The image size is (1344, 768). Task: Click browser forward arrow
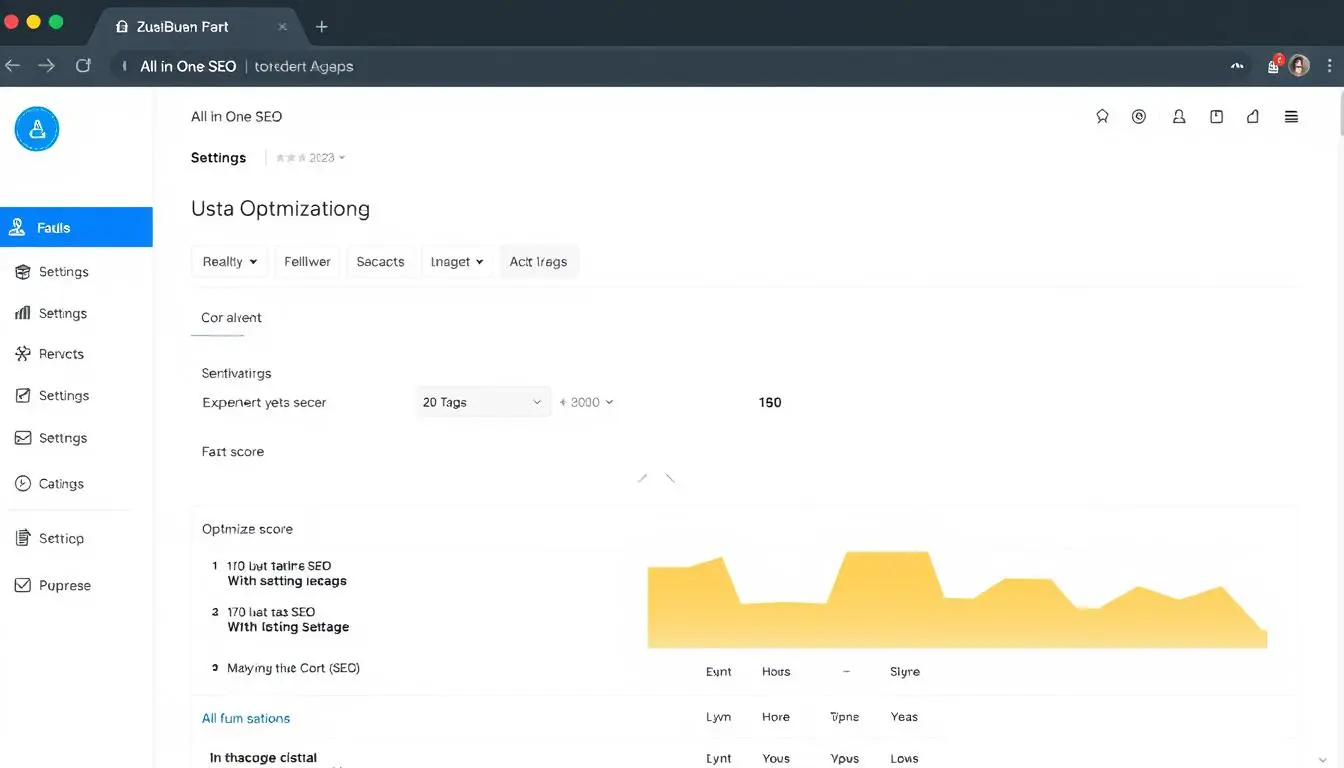(x=46, y=66)
